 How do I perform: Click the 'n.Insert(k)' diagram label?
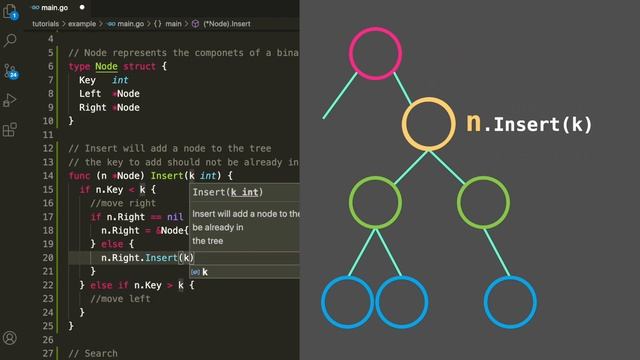(529, 124)
